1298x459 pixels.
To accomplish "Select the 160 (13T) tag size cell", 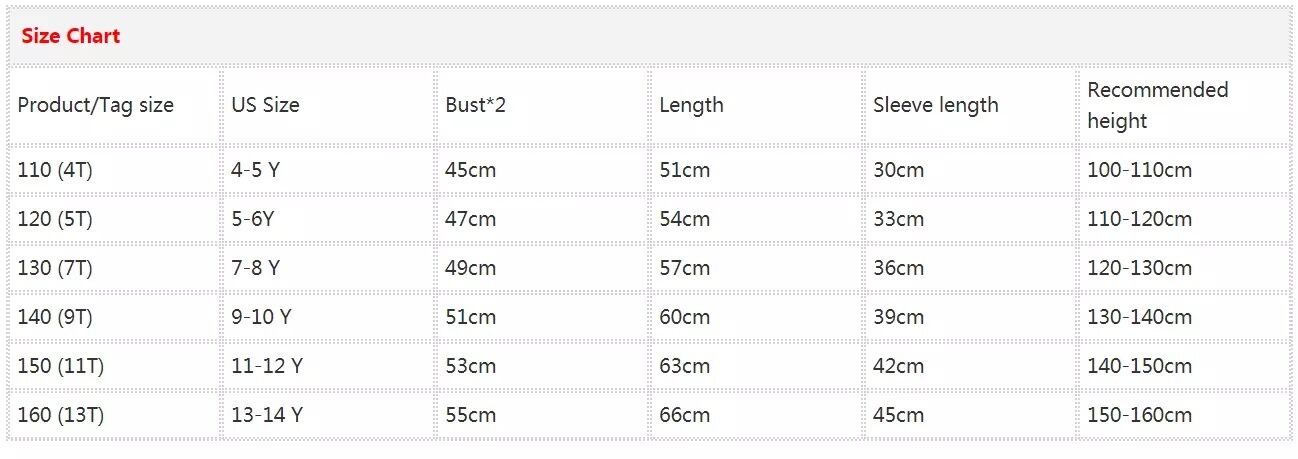I will pos(61,415).
